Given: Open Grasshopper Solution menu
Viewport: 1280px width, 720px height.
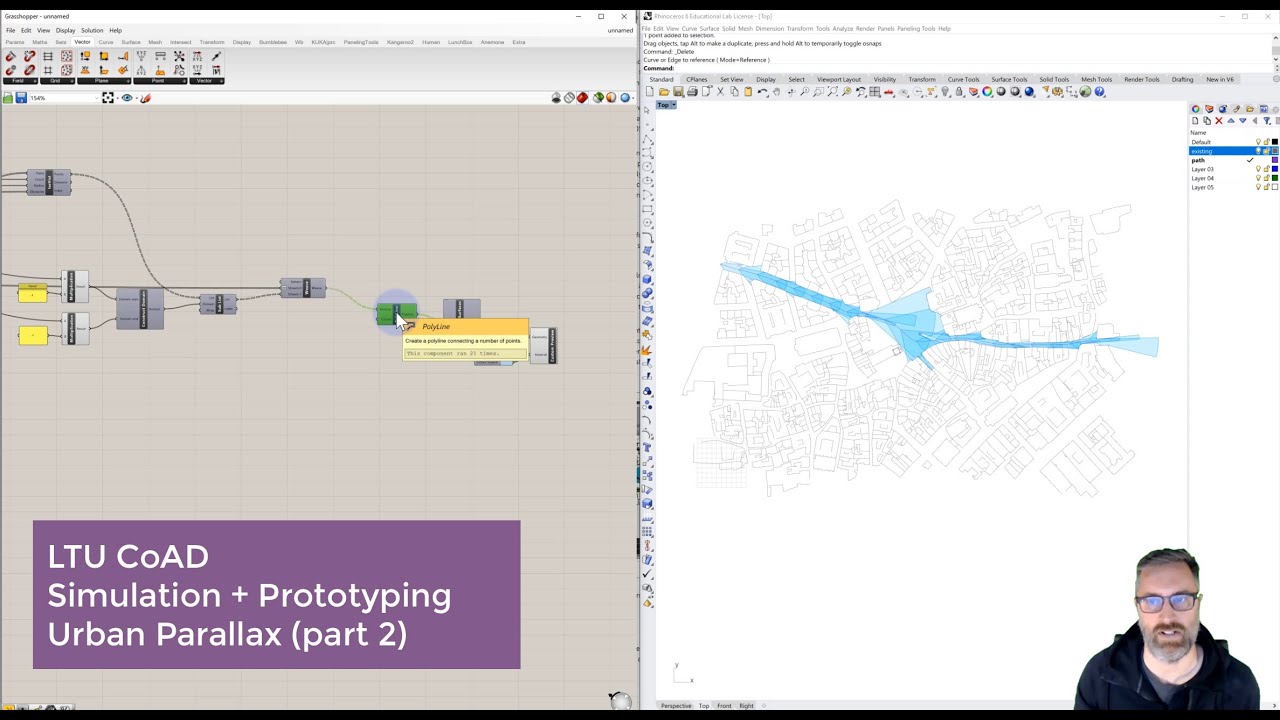Looking at the screenshot, I should coord(92,30).
